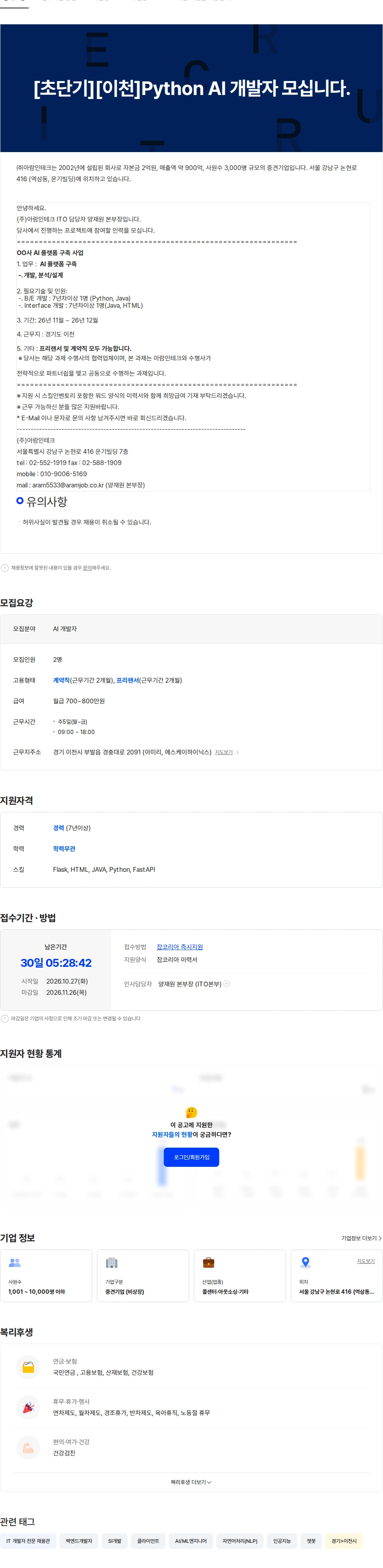Viewport: 383px width, 1568px height.
Task: Click the 문의 link under the job posting
Action: (x=87, y=567)
